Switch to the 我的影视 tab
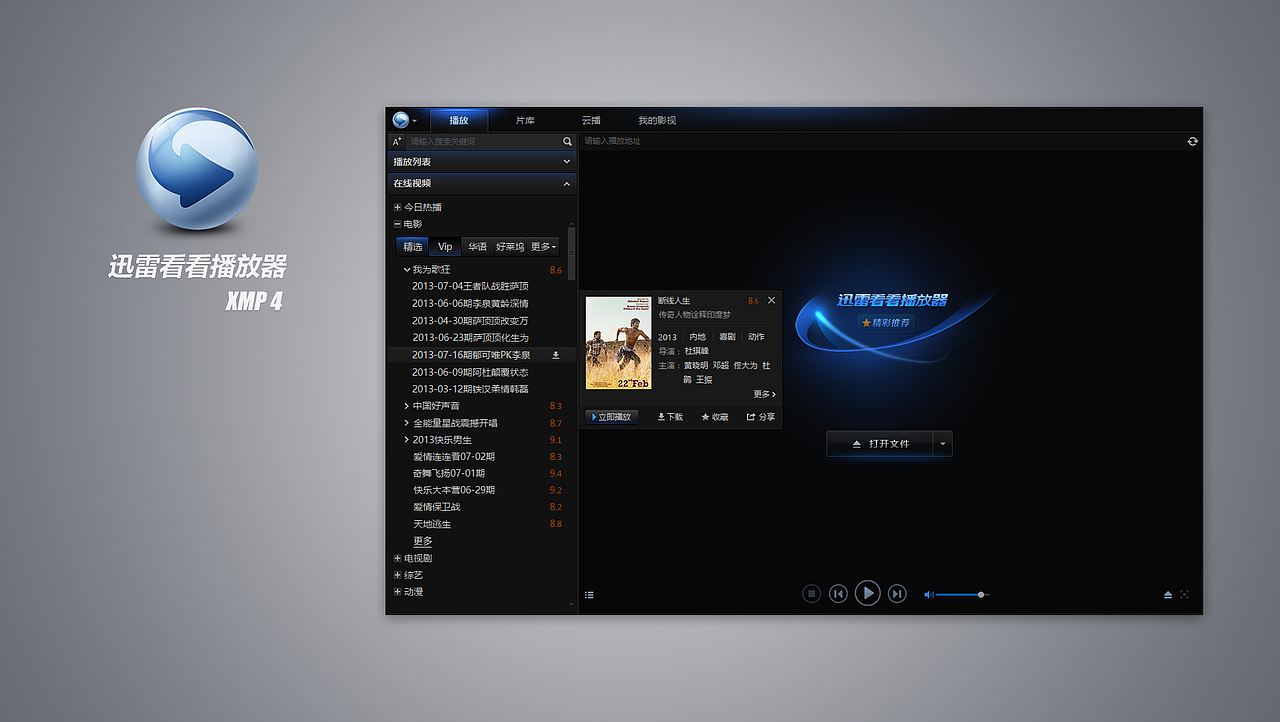1280x722 pixels. coord(657,120)
